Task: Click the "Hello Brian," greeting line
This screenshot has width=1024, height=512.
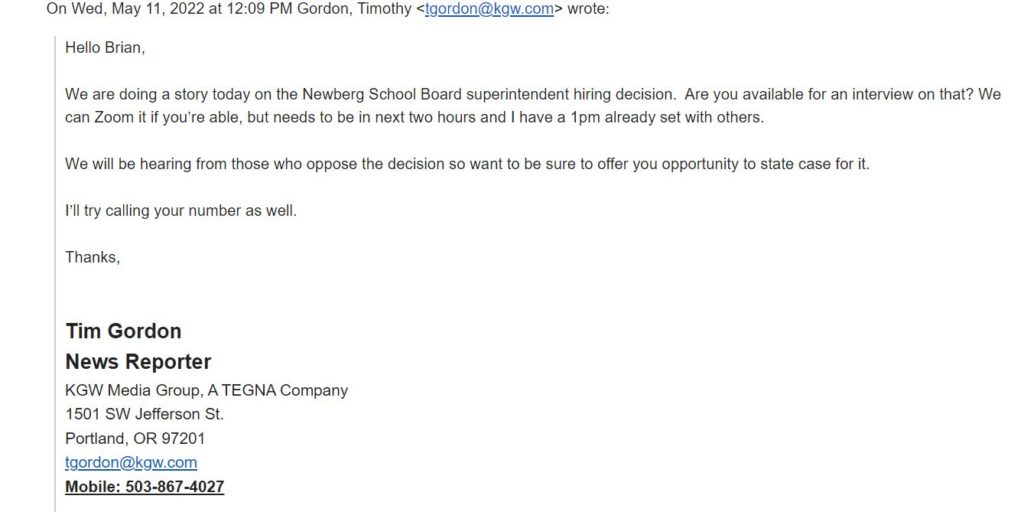Action: tap(104, 48)
